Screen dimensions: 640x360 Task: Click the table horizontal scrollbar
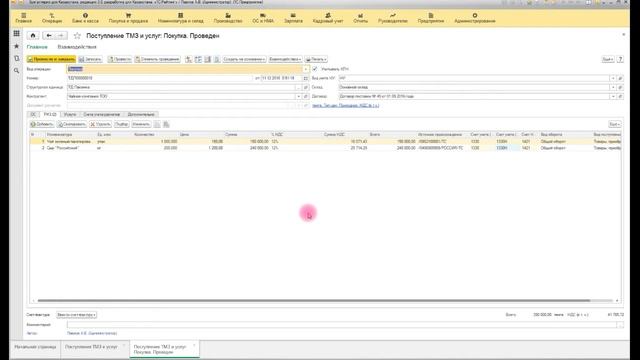[x=313, y=301]
